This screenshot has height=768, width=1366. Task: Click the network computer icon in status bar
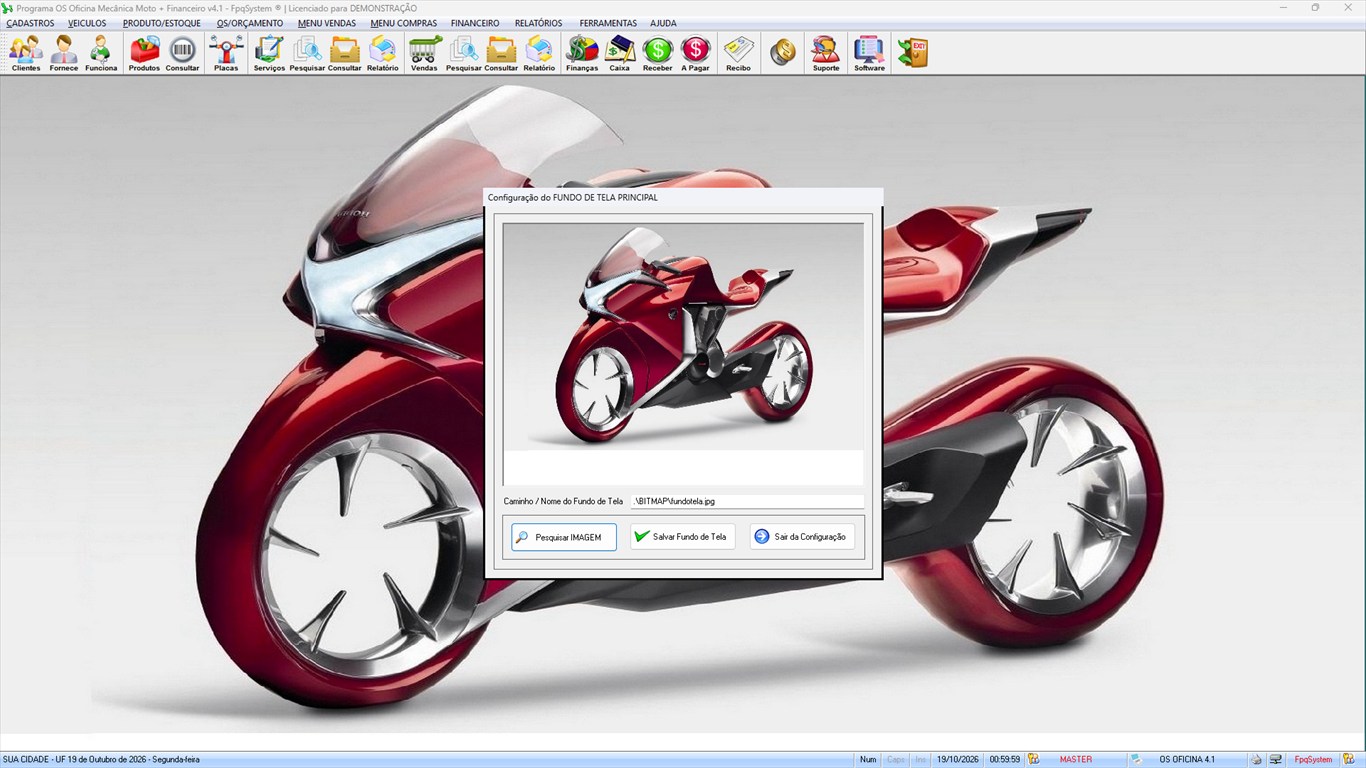pyautogui.click(x=1276, y=760)
